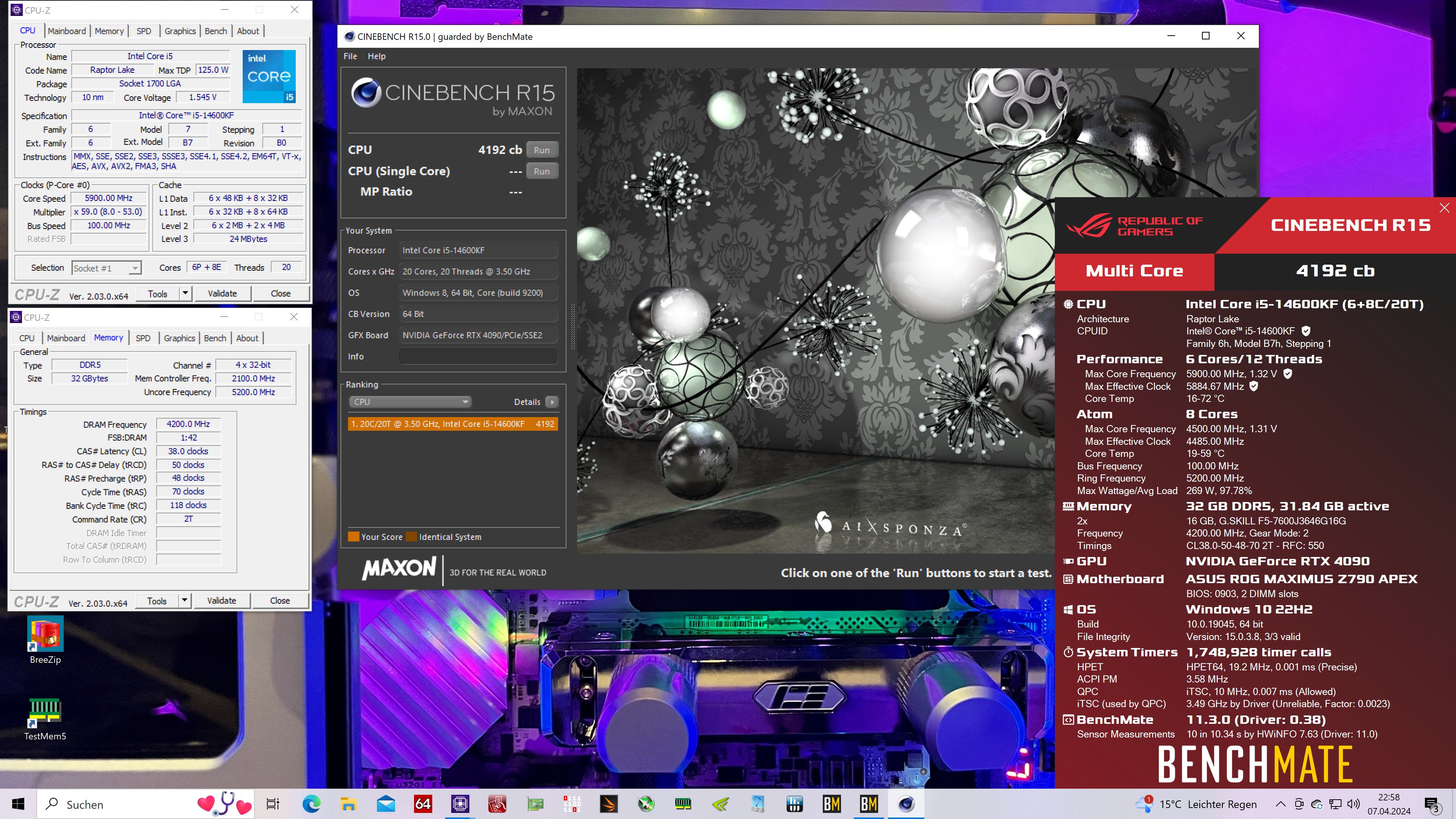The height and width of the screenshot is (819, 1456).
Task: Click Validate in lower CPU-Z window
Action: coord(221,600)
